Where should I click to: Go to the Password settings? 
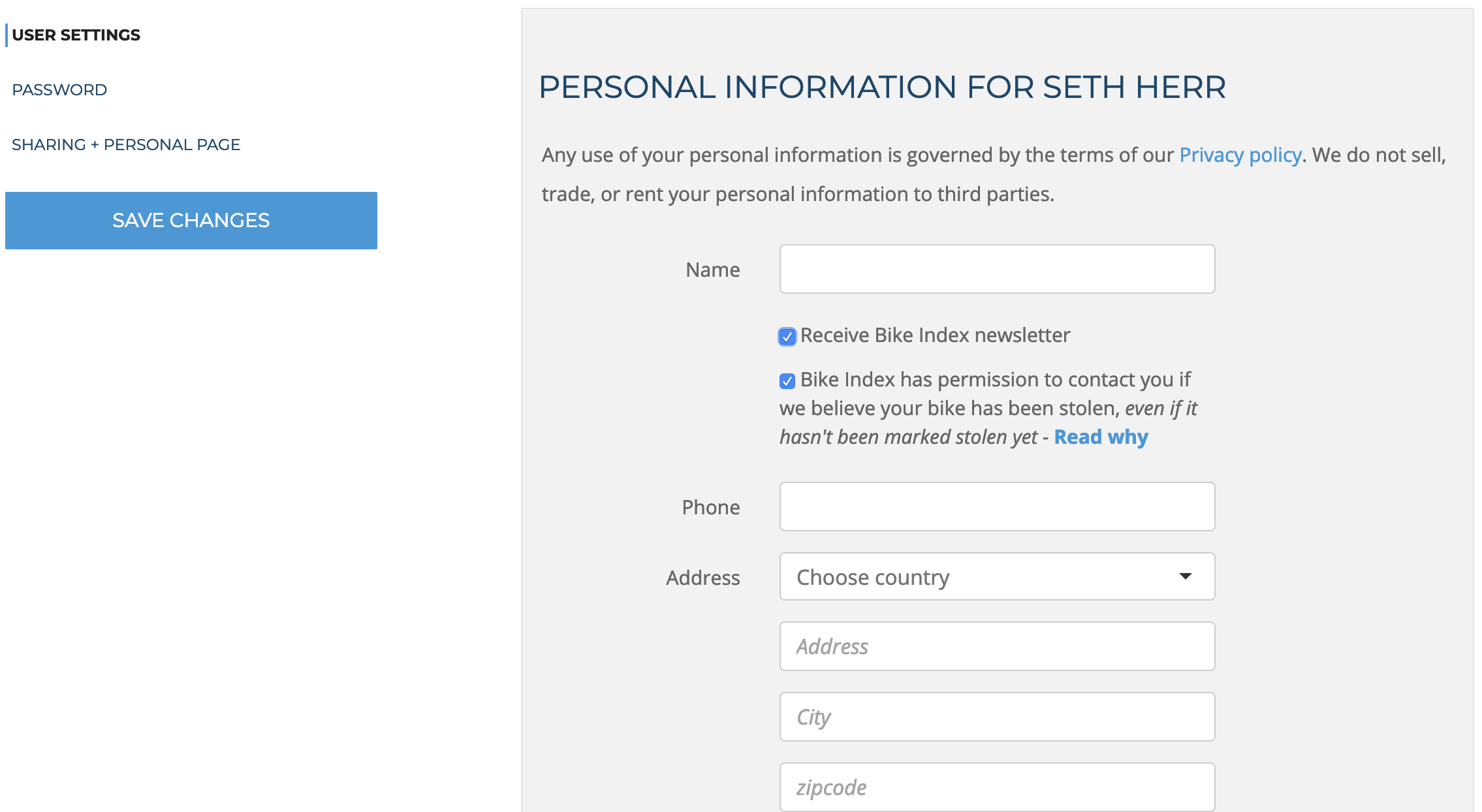[x=59, y=90]
